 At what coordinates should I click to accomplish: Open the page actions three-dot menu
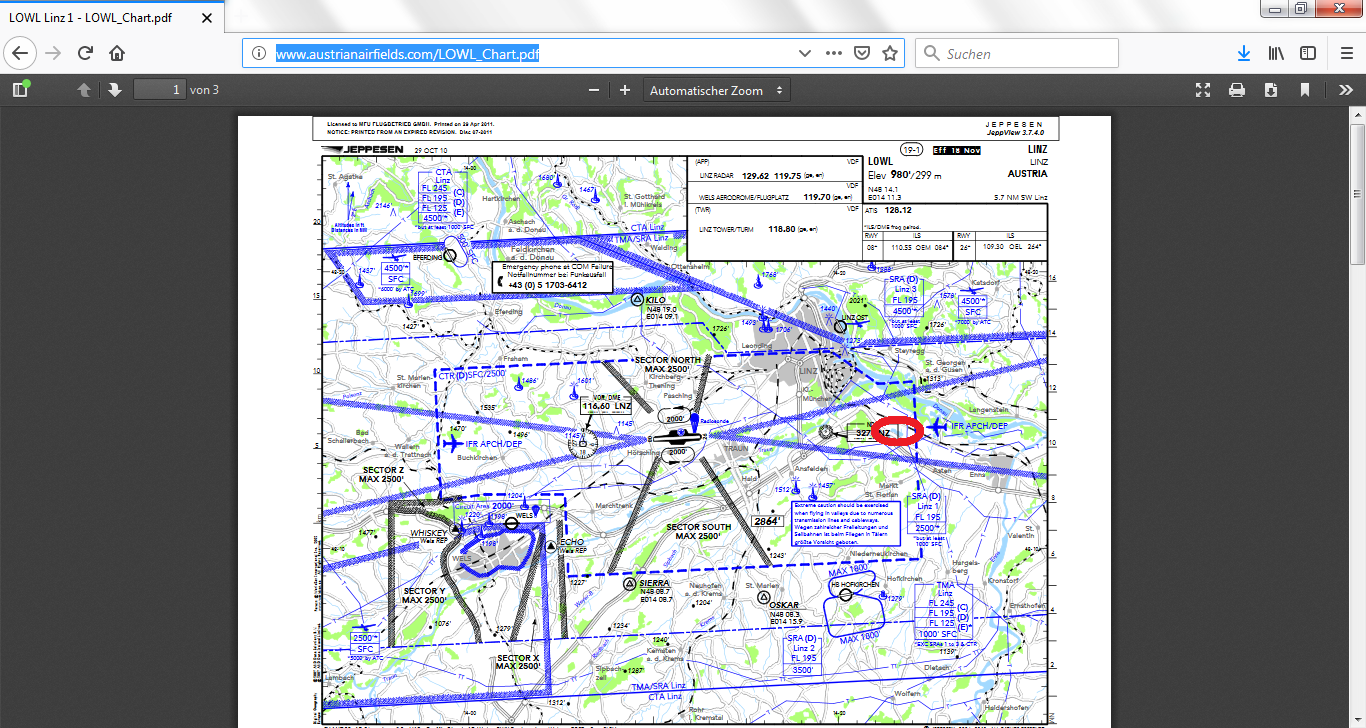(834, 53)
